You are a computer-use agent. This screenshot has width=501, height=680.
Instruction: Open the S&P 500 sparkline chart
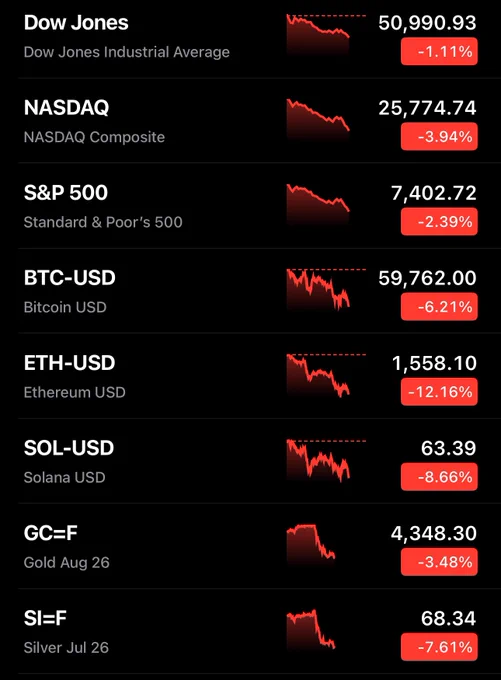(x=318, y=205)
